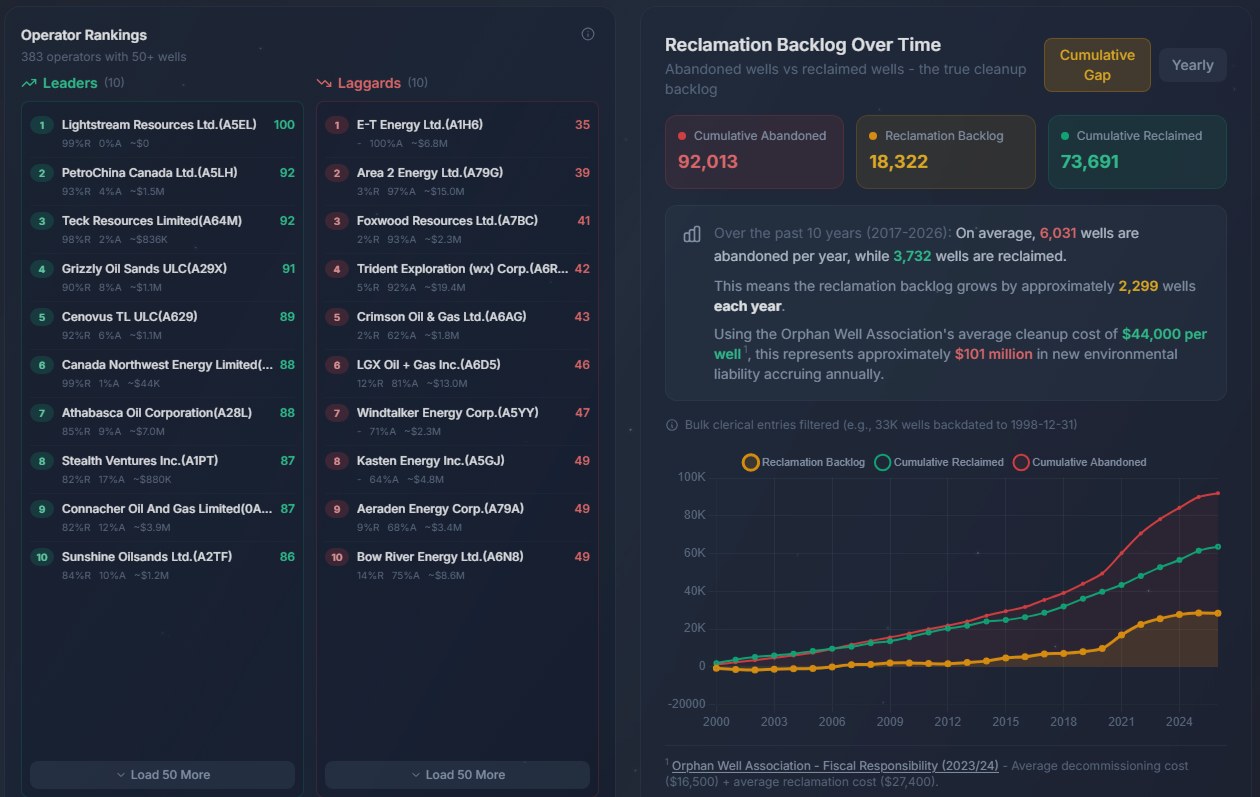Open Aeraden Energy Corp.(A79A) entry
This screenshot has height=797, width=1260.
point(457,517)
